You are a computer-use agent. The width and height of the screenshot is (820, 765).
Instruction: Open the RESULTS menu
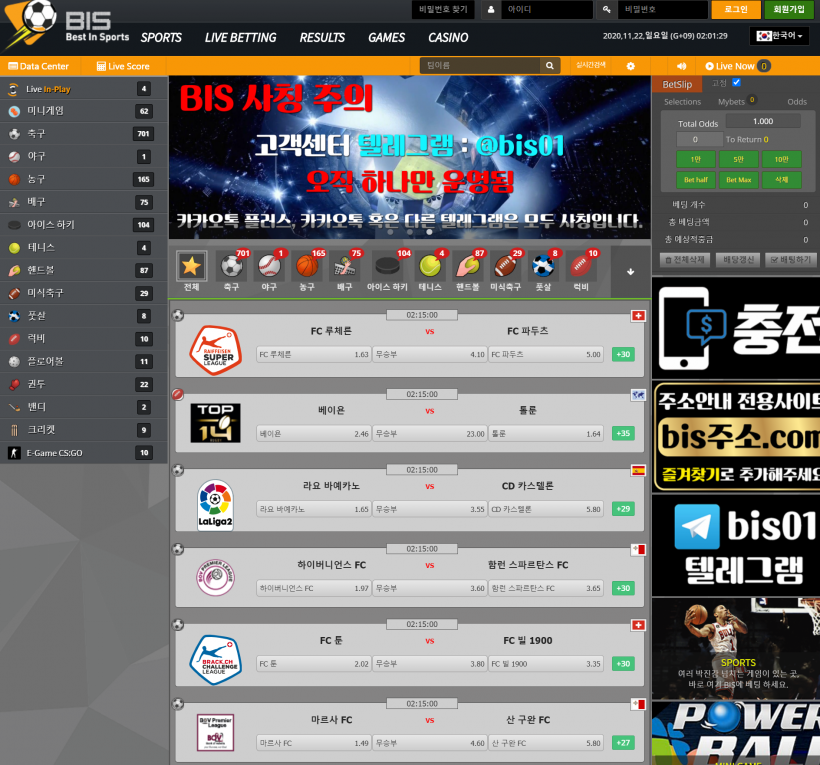pos(322,38)
